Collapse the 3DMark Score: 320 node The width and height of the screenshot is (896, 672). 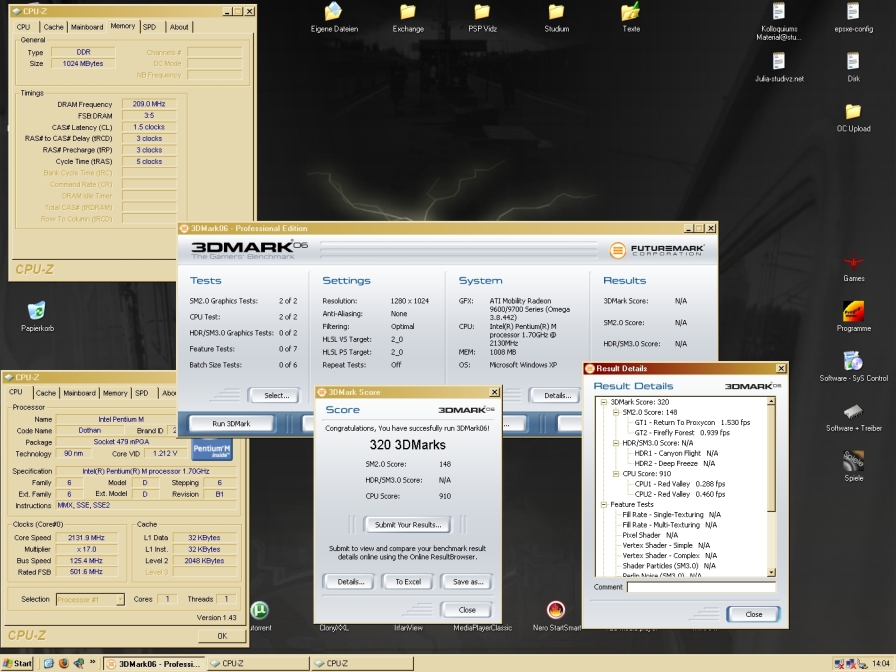(603, 402)
